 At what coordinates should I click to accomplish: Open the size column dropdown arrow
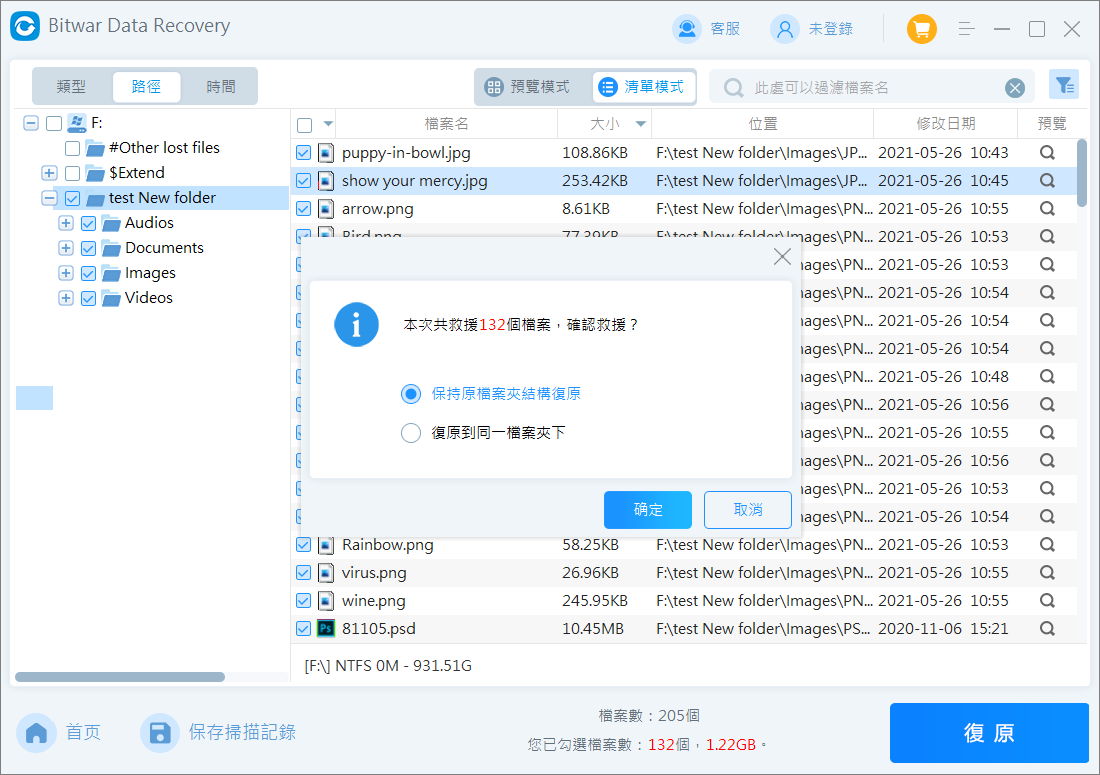641,125
